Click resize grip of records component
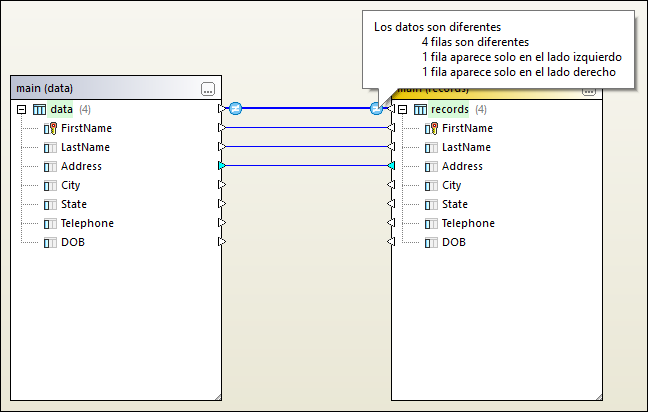This screenshot has height=412, width=648. 599,397
